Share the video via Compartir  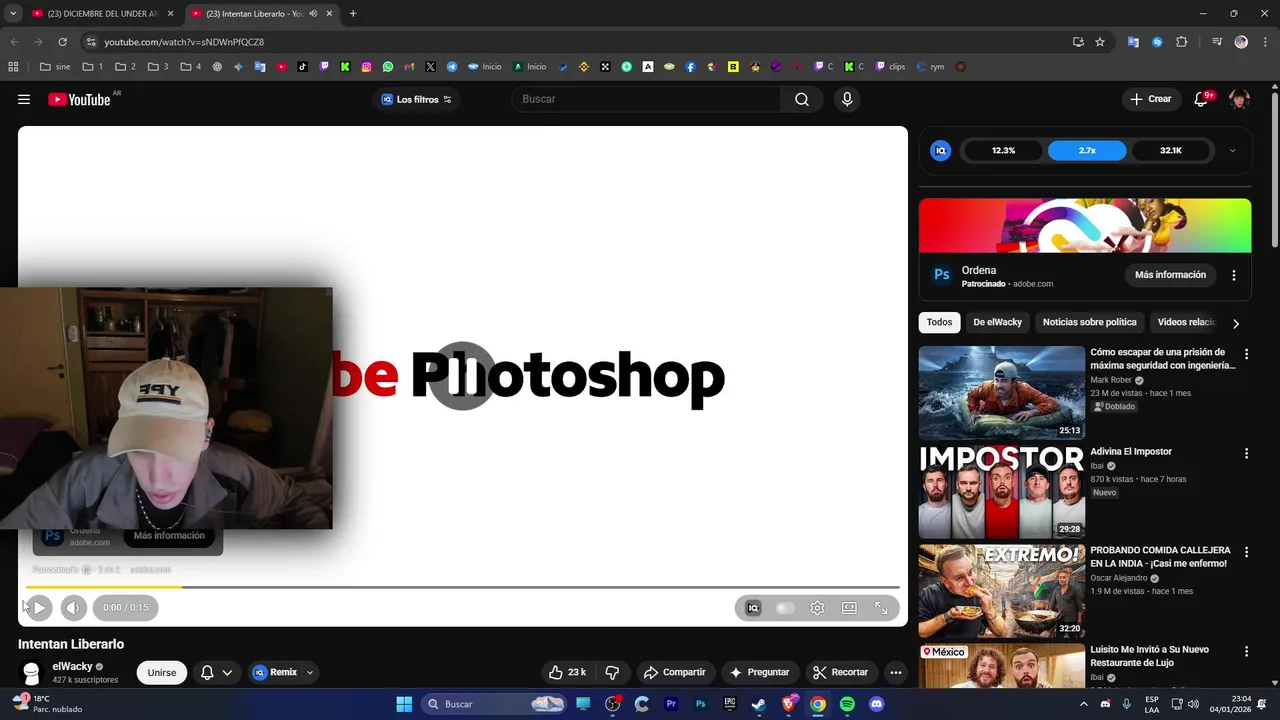pos(674,672)
